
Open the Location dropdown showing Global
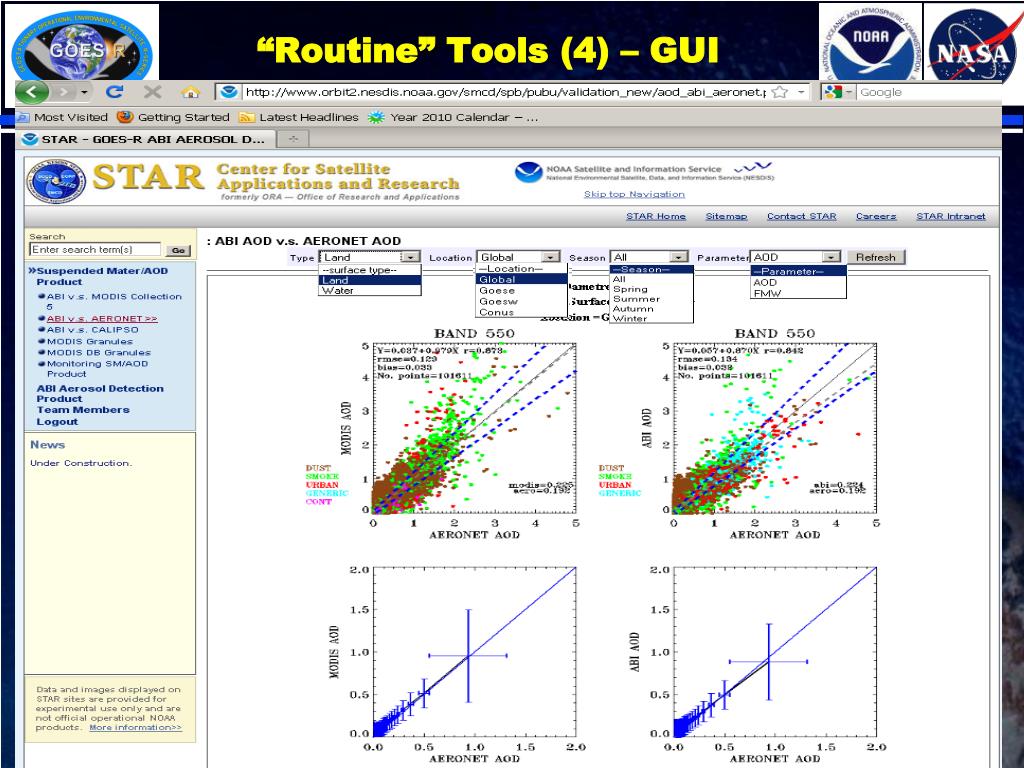pos(519,257)
